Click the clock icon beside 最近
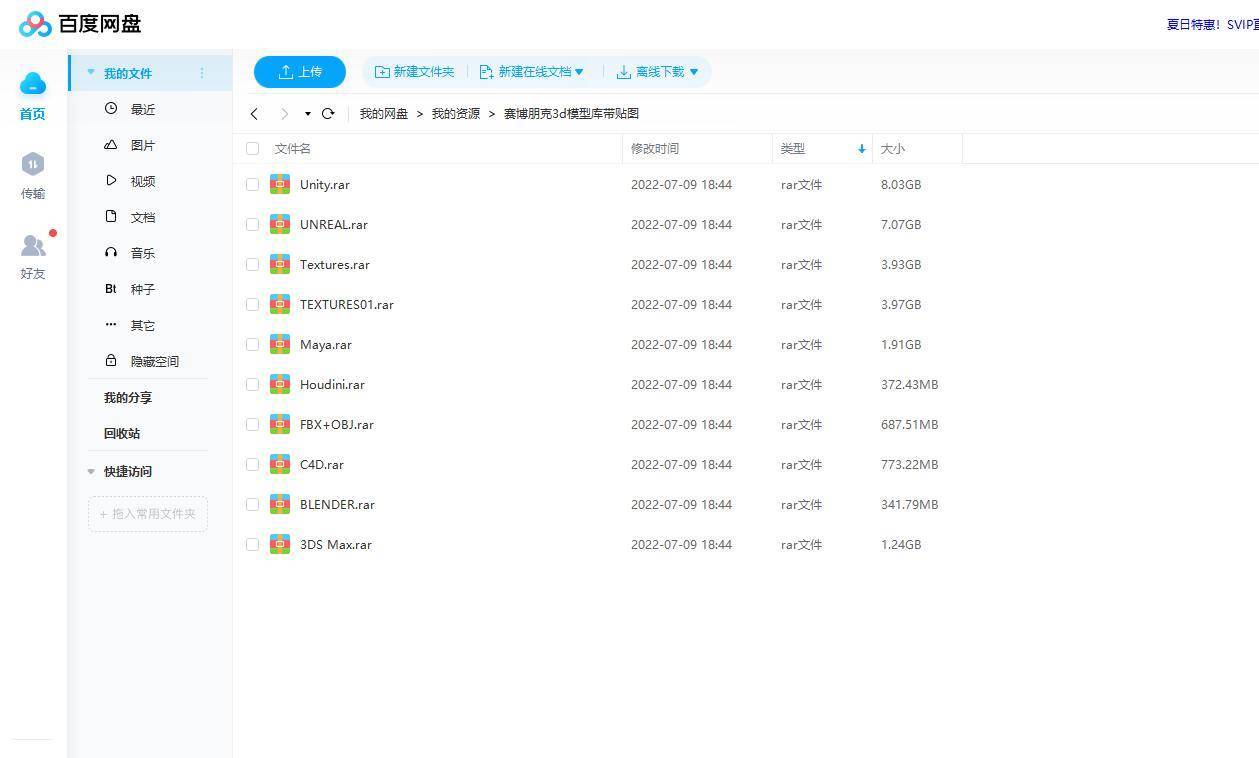Image resolution: width=1259 pixels, height=758 pixels. point(111,109)
